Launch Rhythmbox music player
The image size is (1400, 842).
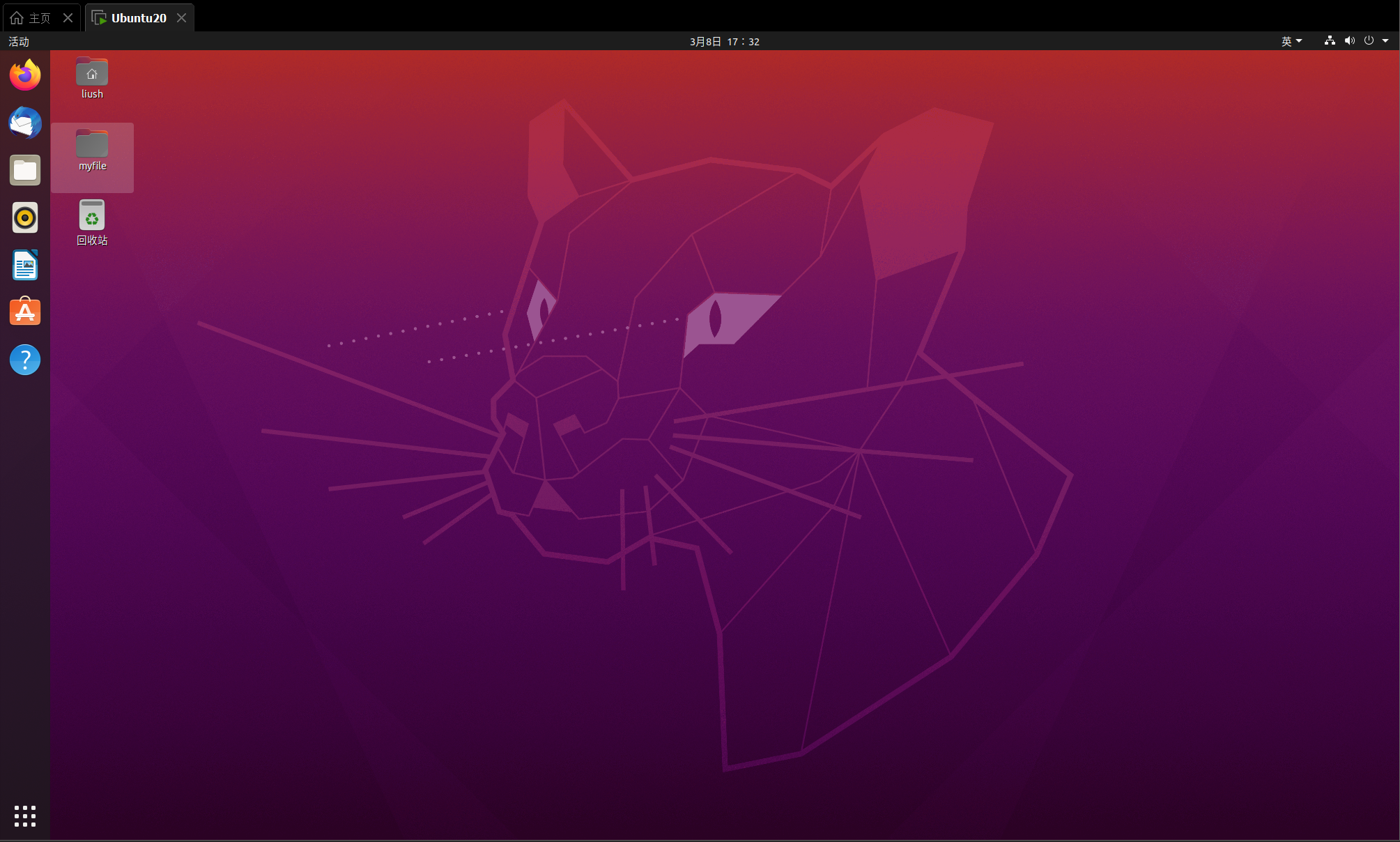pyautogui.click(x=25, y=217)
